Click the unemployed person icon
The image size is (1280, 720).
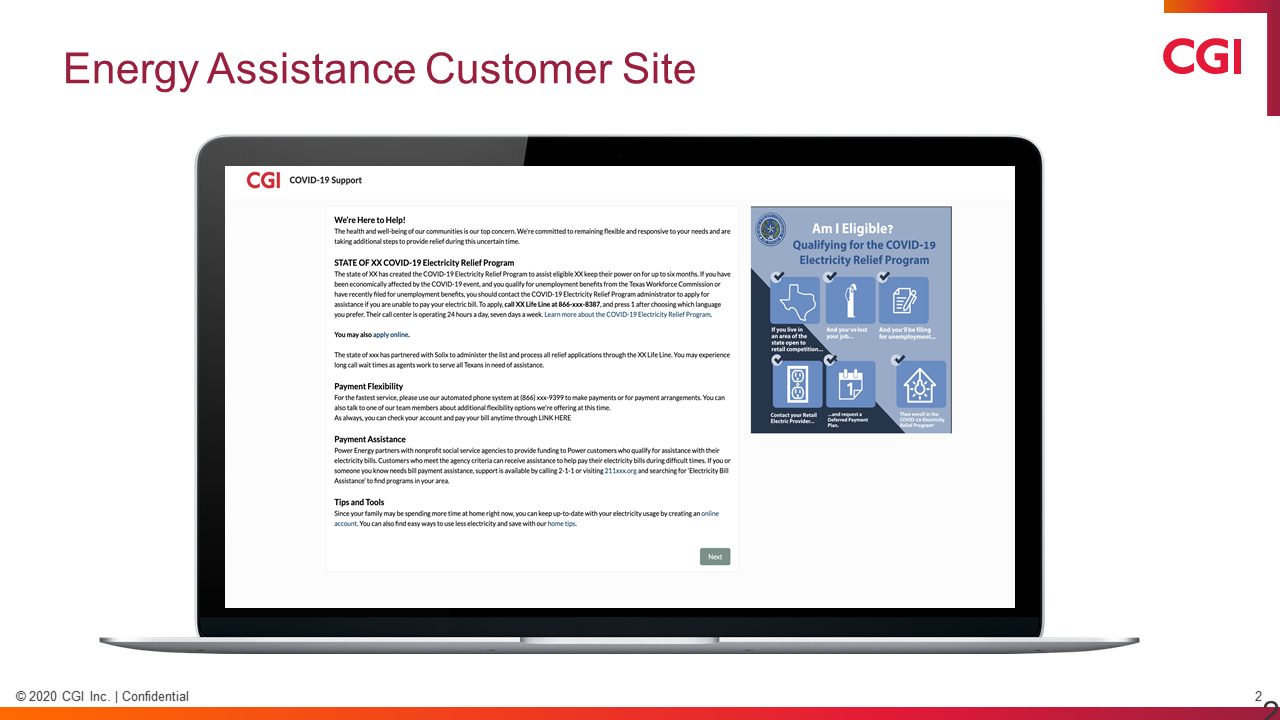(850, 300)
